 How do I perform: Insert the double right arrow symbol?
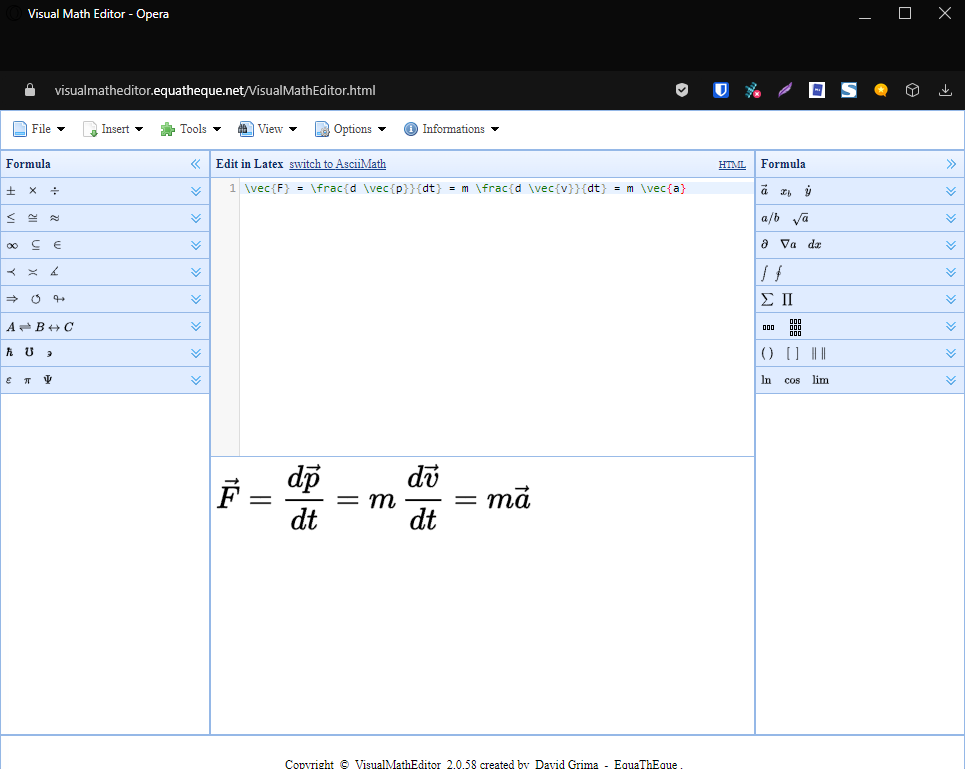12,299
